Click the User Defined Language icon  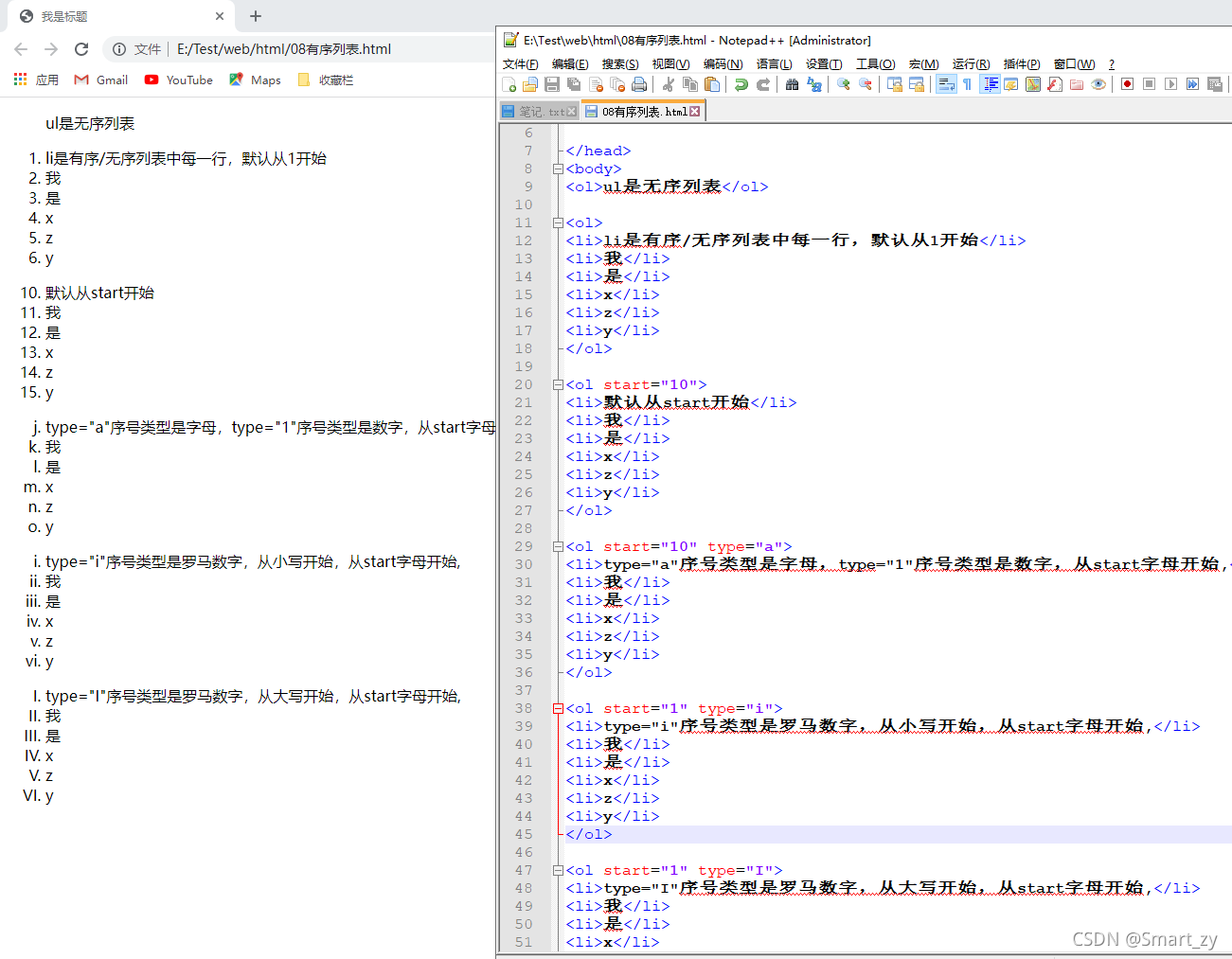pyautogui.click(x=1010, y=84)
